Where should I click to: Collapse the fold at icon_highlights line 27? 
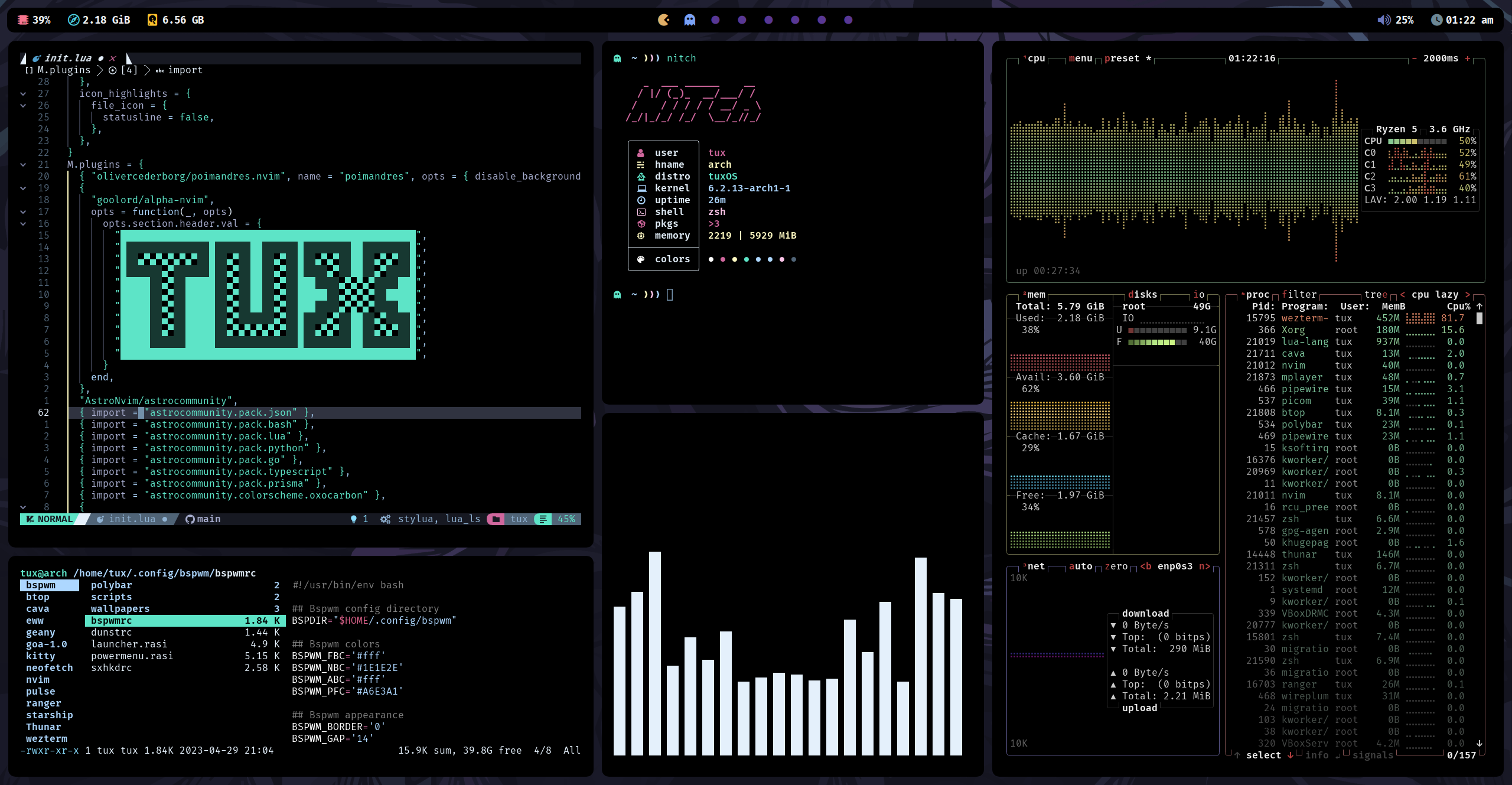[23, 94]
